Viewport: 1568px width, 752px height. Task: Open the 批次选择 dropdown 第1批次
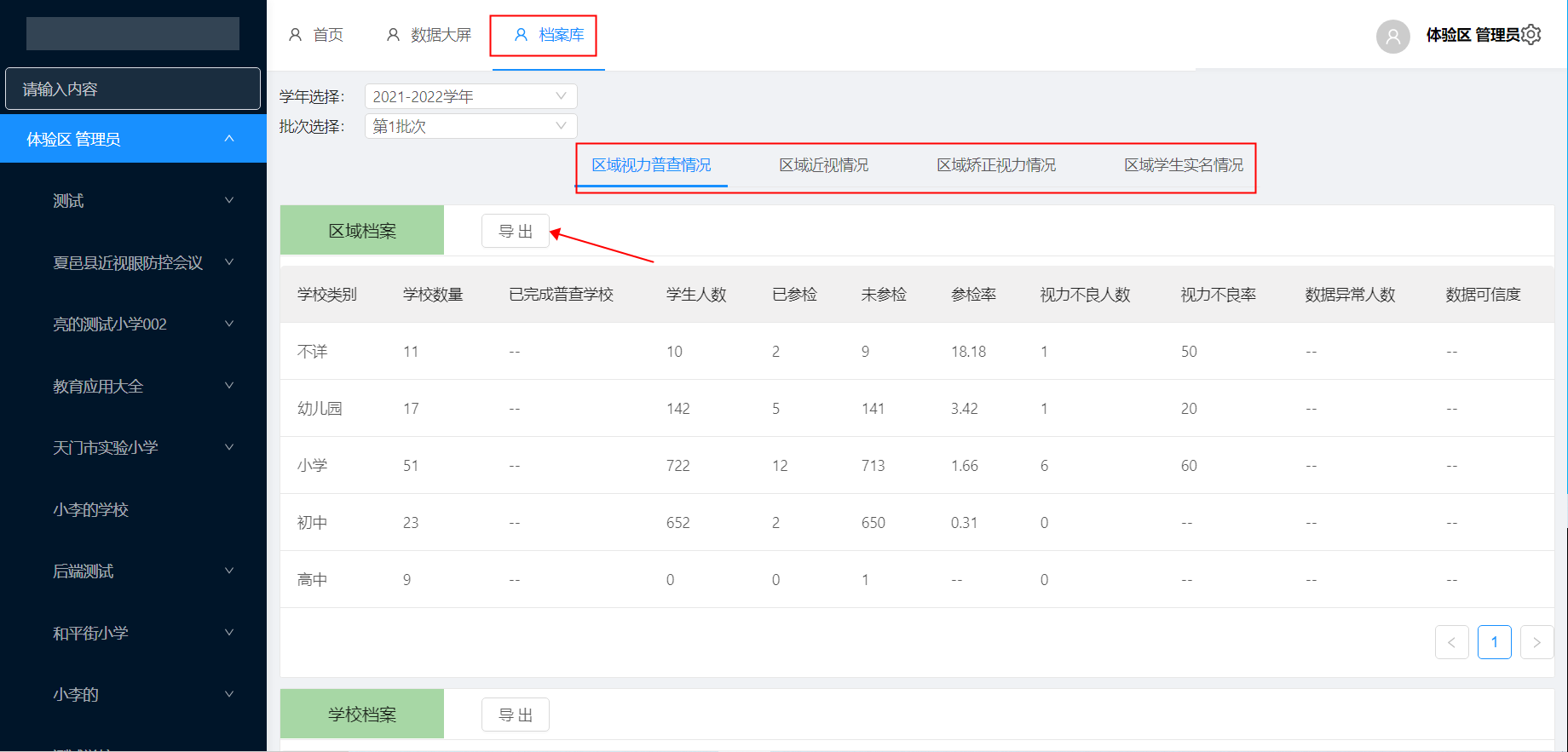470,126
